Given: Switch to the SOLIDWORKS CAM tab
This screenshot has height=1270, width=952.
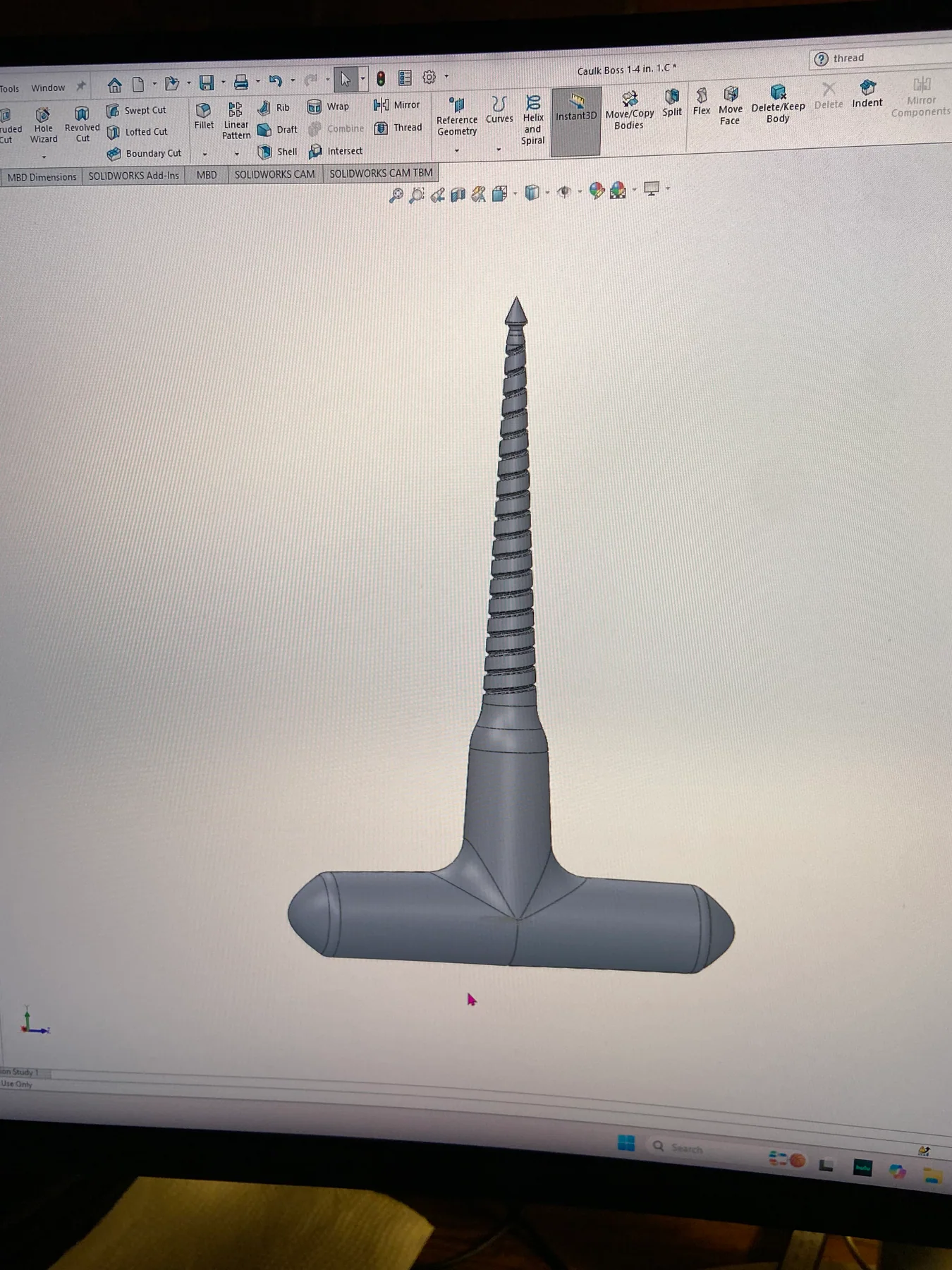Looking at the screenshot, I should 274,174.
